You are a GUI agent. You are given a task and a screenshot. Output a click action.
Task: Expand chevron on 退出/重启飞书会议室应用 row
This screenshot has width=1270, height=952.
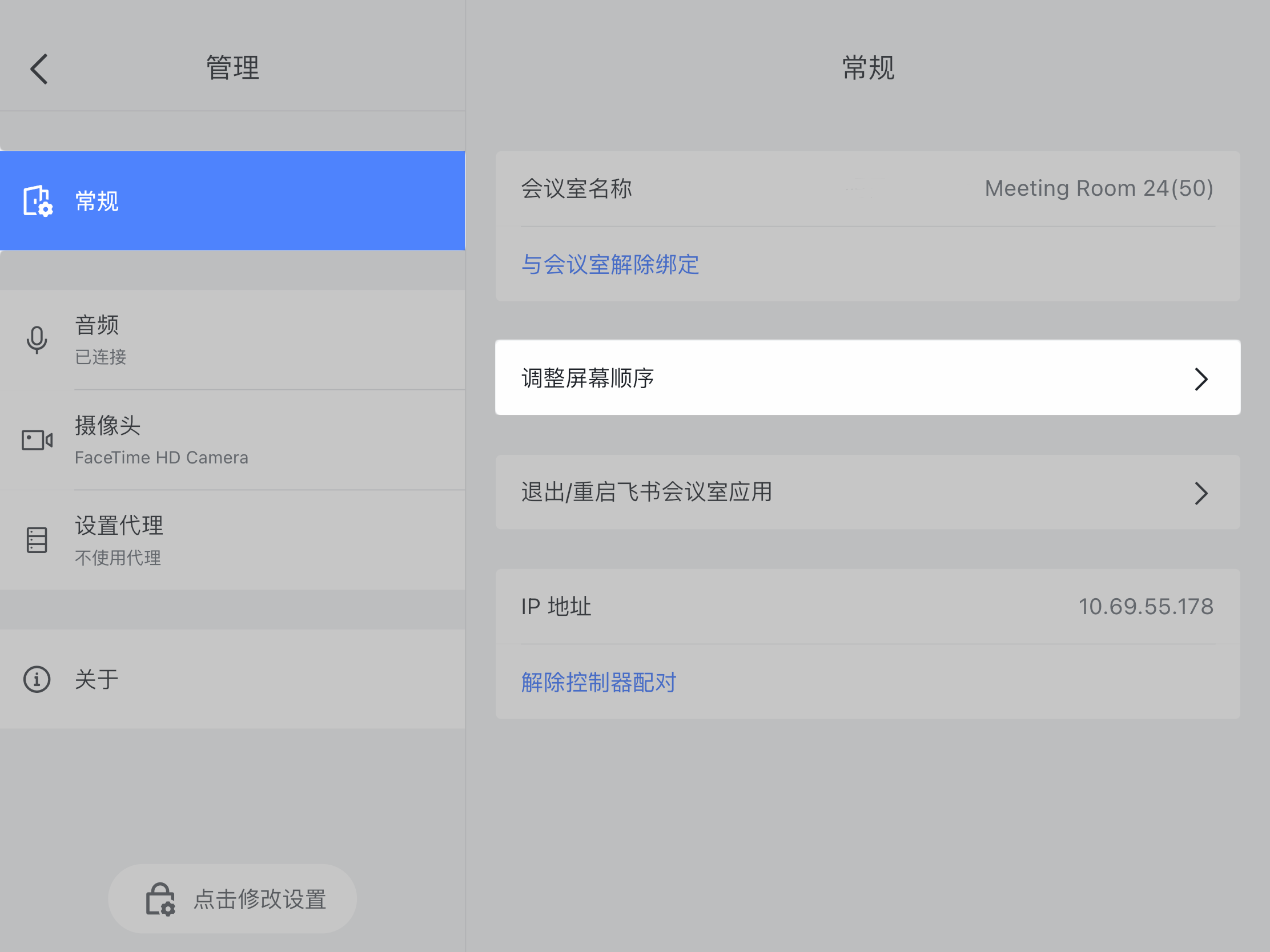pos(1201,493)
